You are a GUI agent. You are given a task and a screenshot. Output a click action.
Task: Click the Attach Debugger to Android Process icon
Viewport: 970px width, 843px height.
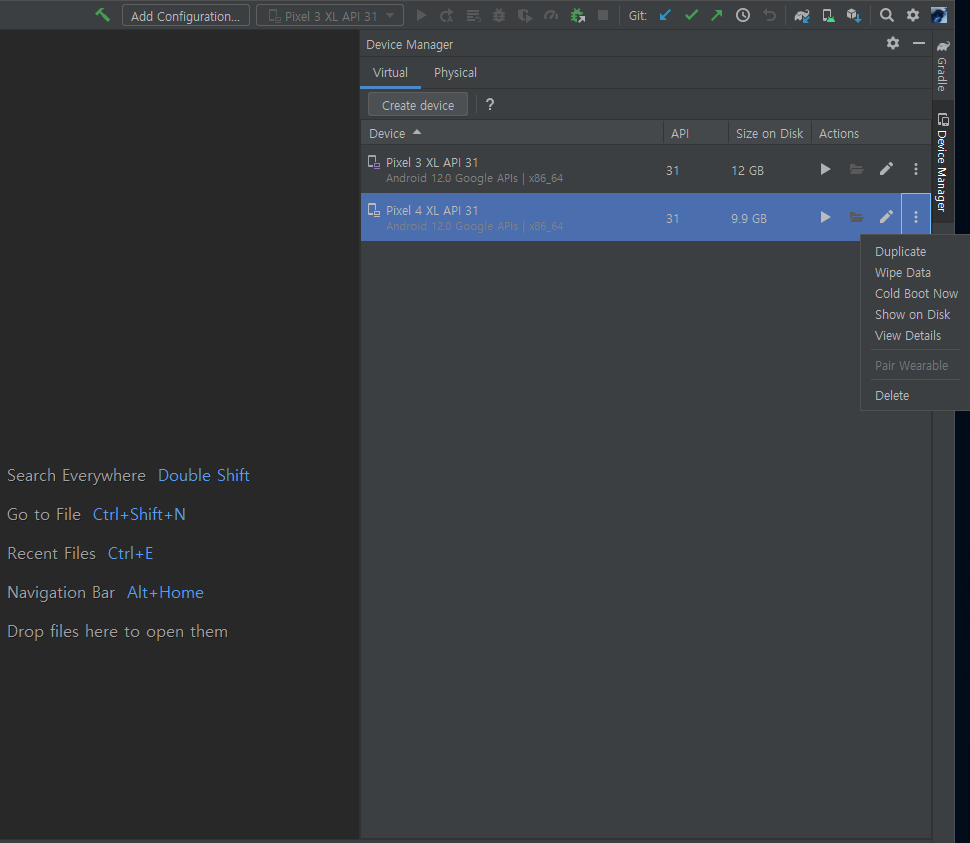[578, 15]
